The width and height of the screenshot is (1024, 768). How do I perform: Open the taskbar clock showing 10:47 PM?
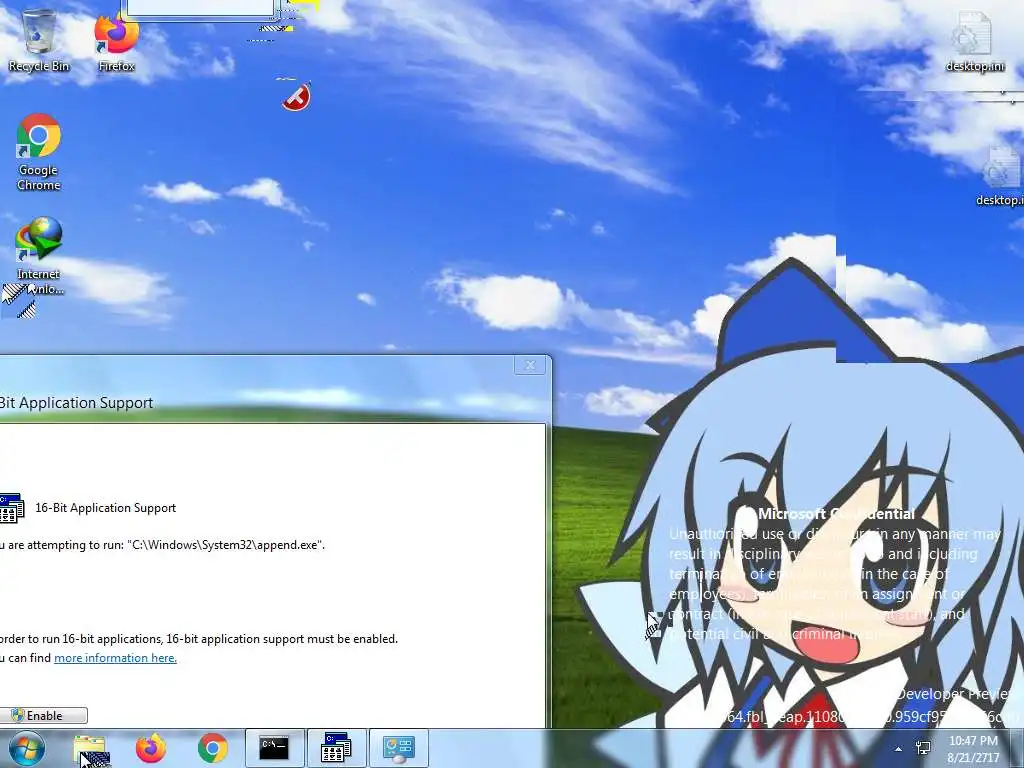[973, 749]
